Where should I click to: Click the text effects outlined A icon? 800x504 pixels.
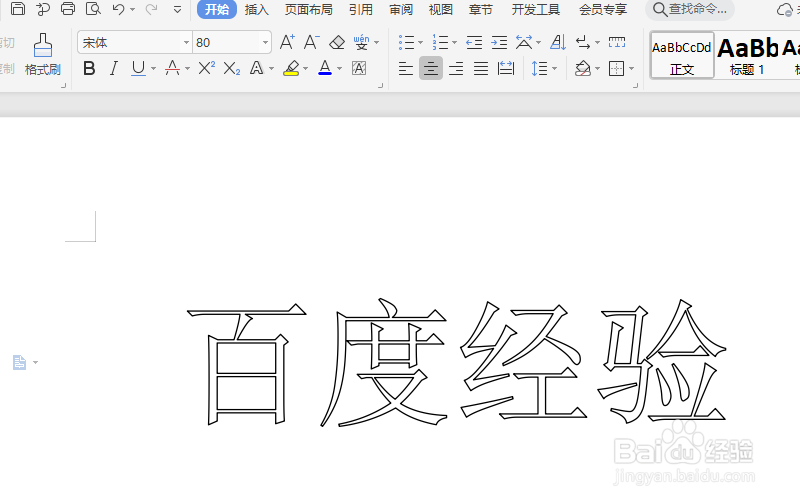(257, 68)
